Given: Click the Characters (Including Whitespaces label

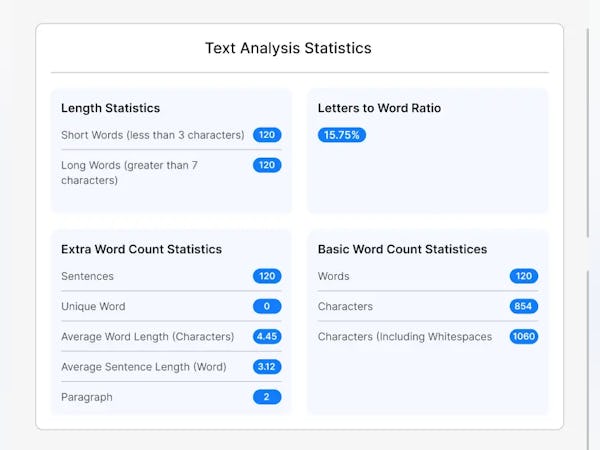Looking at the screenshot, I should point(405,337).
